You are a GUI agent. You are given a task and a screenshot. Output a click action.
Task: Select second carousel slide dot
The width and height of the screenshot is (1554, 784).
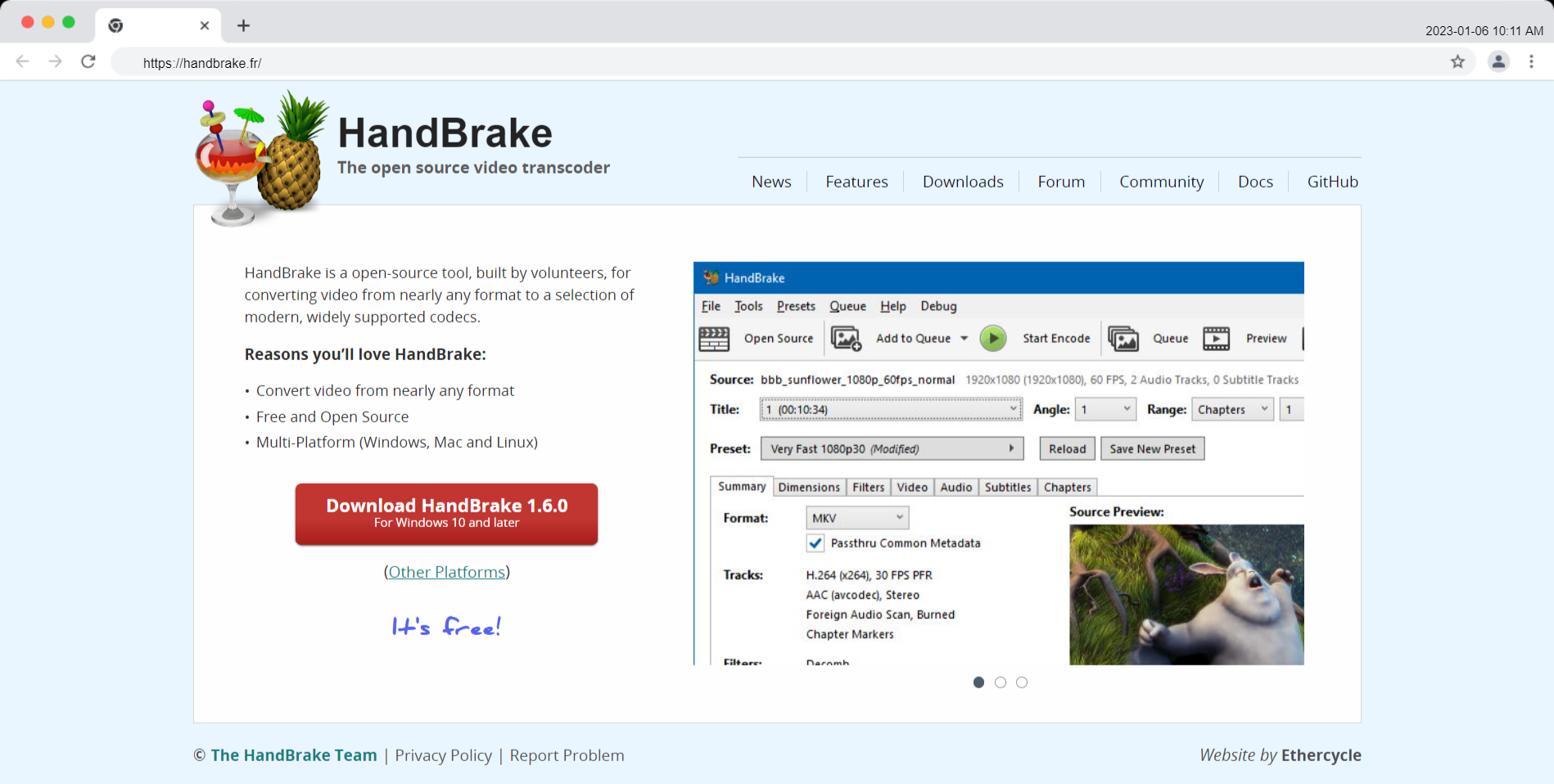point(1000,683)
